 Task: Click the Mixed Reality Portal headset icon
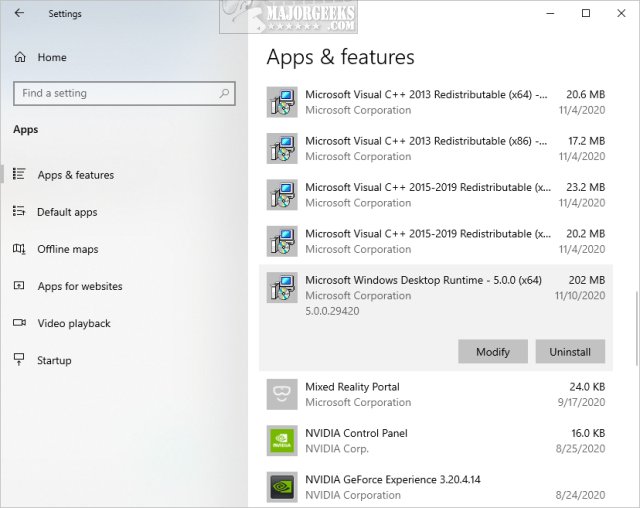(x=282, y=395)
